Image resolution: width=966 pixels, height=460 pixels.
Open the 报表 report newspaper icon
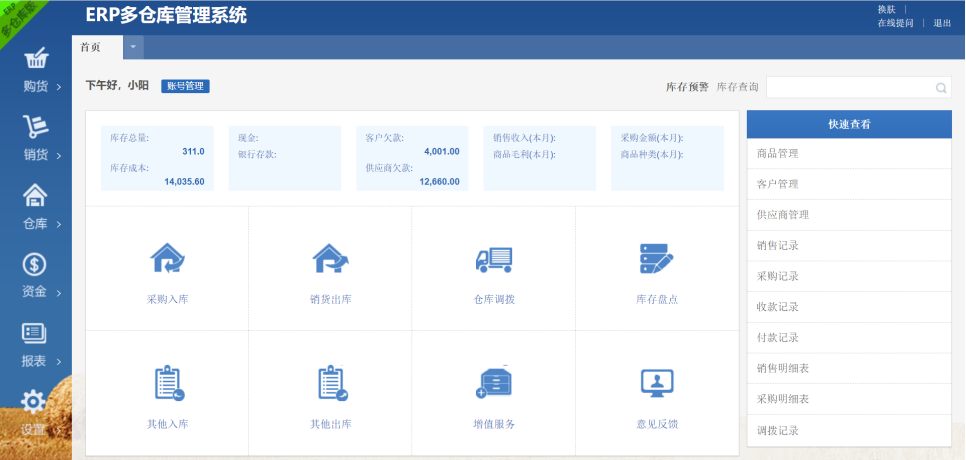tap(34, 333)
